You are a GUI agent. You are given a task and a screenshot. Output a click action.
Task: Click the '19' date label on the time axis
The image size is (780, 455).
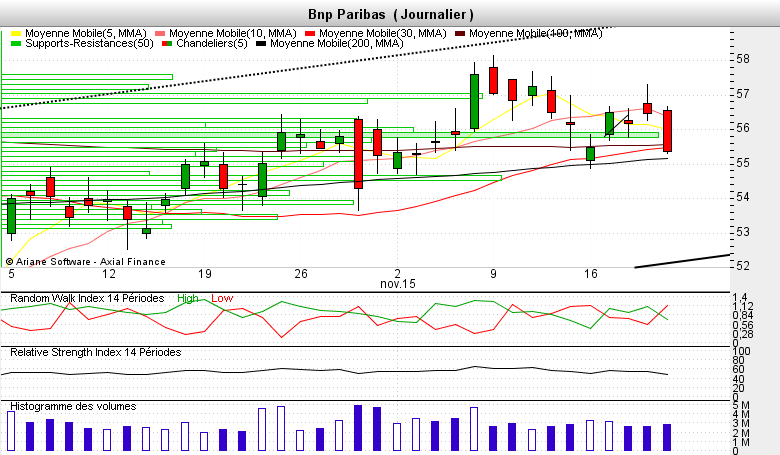[204, 274]
